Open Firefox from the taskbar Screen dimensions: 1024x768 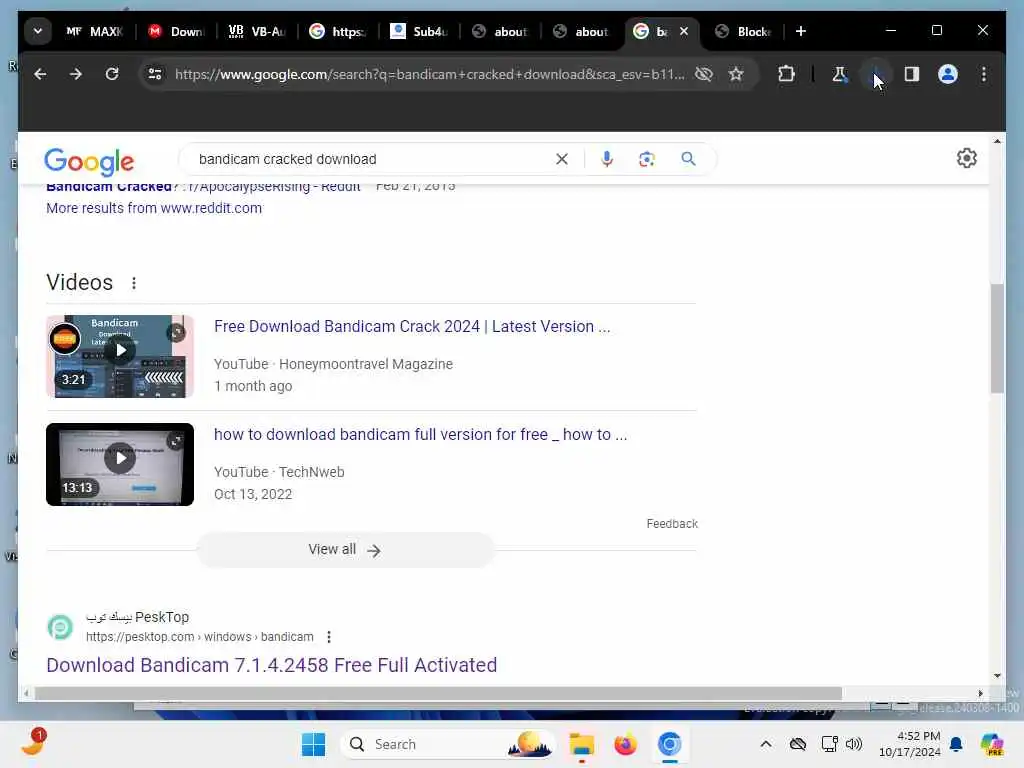pos(625,744)
